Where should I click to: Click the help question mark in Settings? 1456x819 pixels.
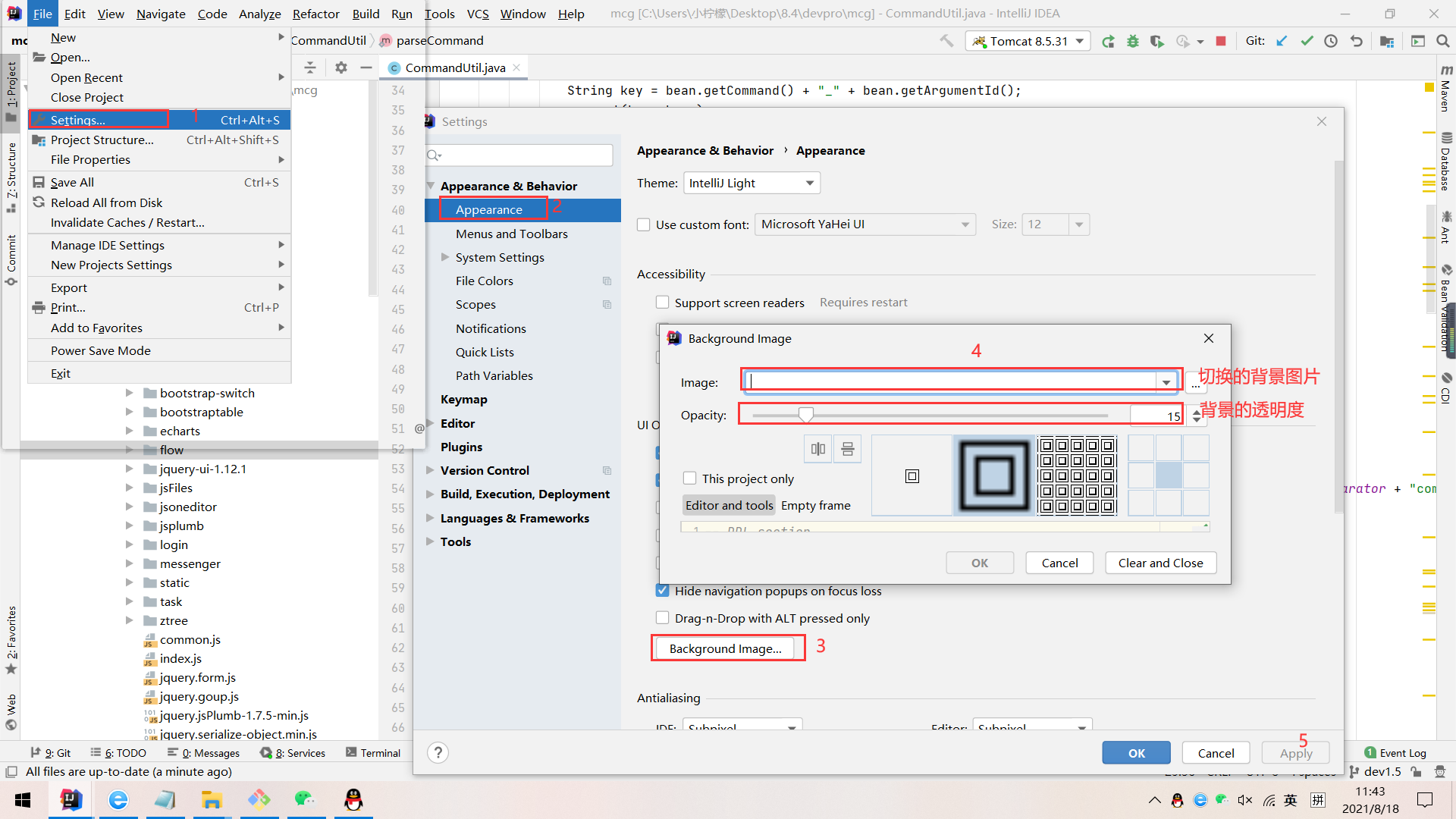[438, 752]
